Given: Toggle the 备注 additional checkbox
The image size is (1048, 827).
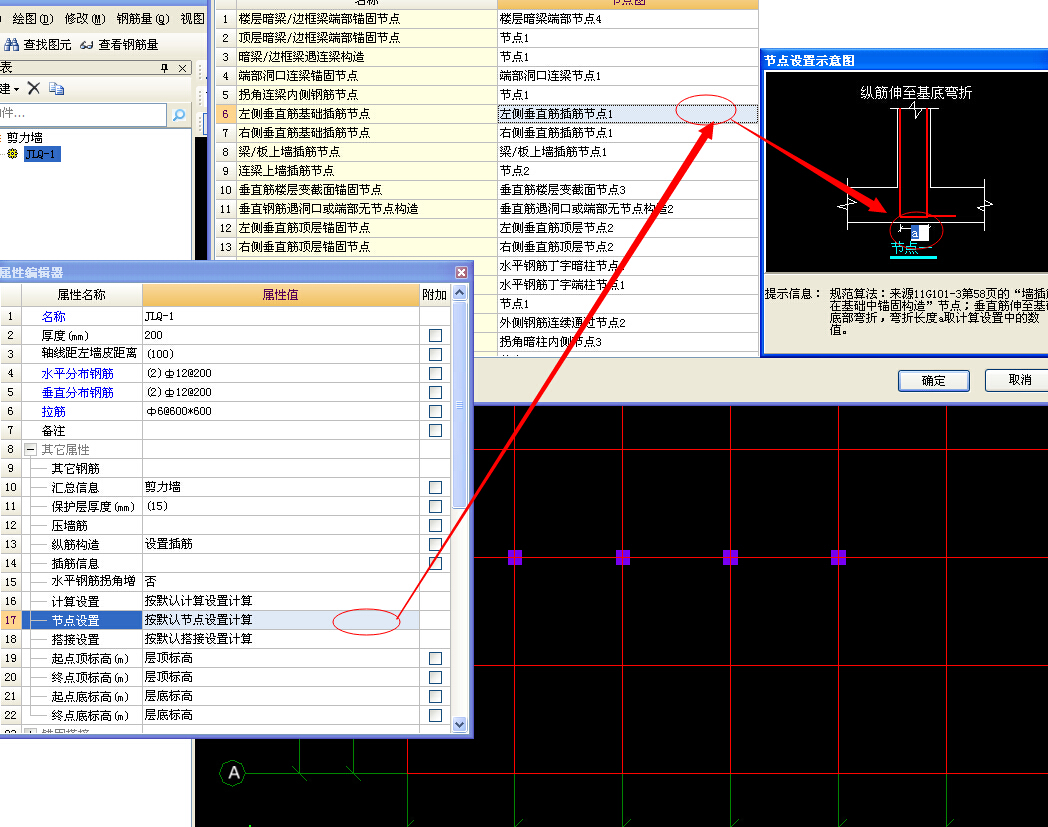Looking at the screenshot, I should [435, 430].
